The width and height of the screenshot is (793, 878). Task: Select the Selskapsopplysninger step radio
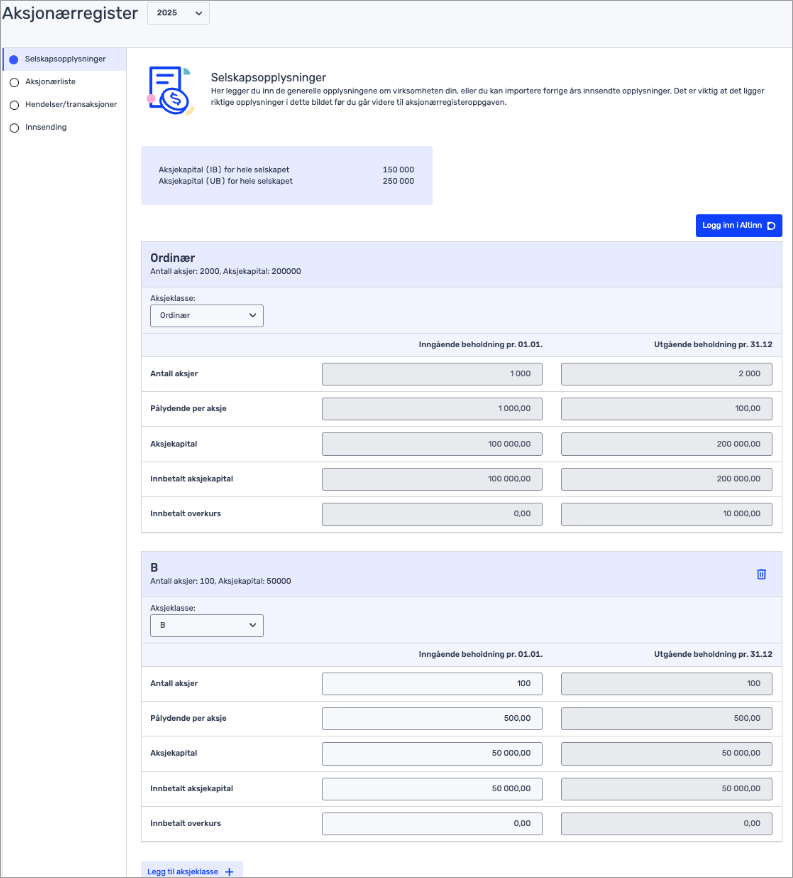[x=14, y=59]
